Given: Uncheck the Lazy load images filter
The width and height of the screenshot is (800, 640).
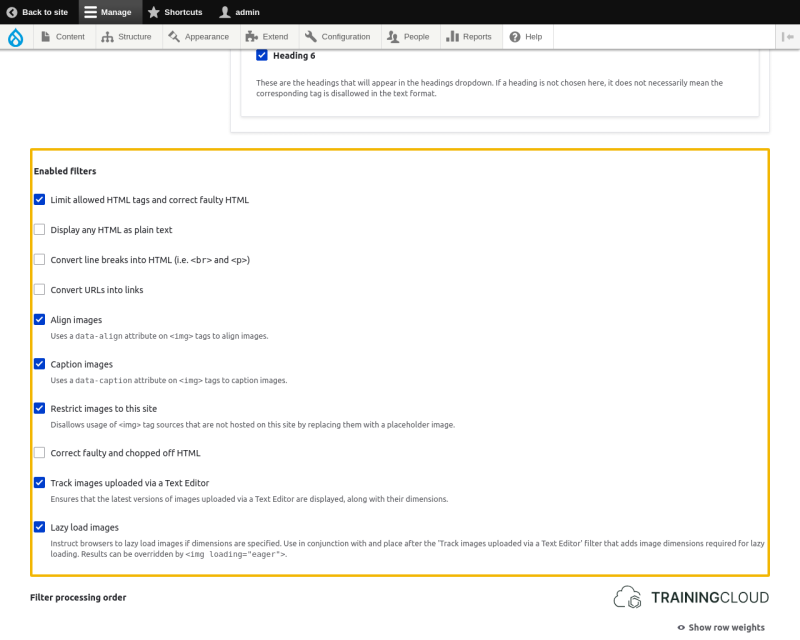Looking at the screenshot, I should tap(39, 527).
